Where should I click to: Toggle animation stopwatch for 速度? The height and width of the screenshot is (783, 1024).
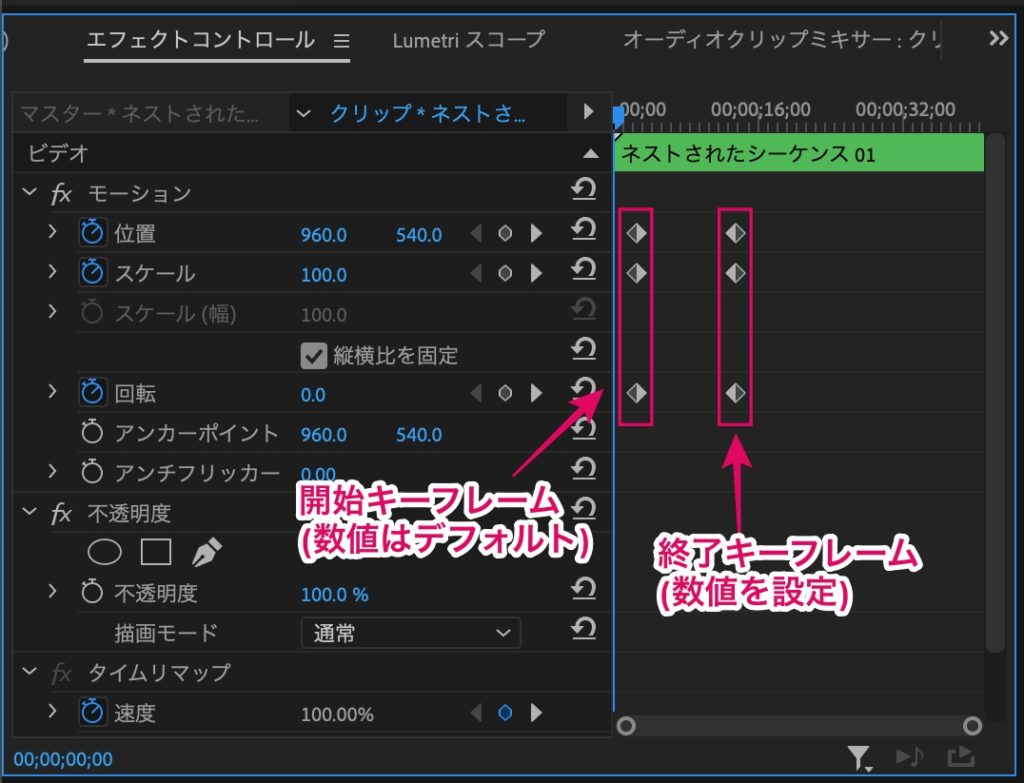click(x=92, y=712)
